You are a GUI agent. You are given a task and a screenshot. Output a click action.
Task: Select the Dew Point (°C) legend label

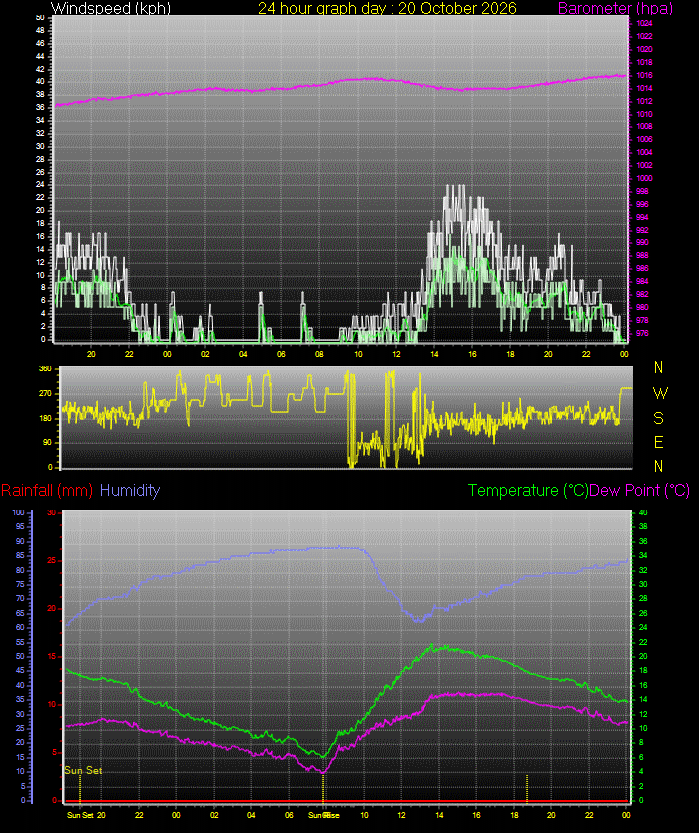click(640, 490)
